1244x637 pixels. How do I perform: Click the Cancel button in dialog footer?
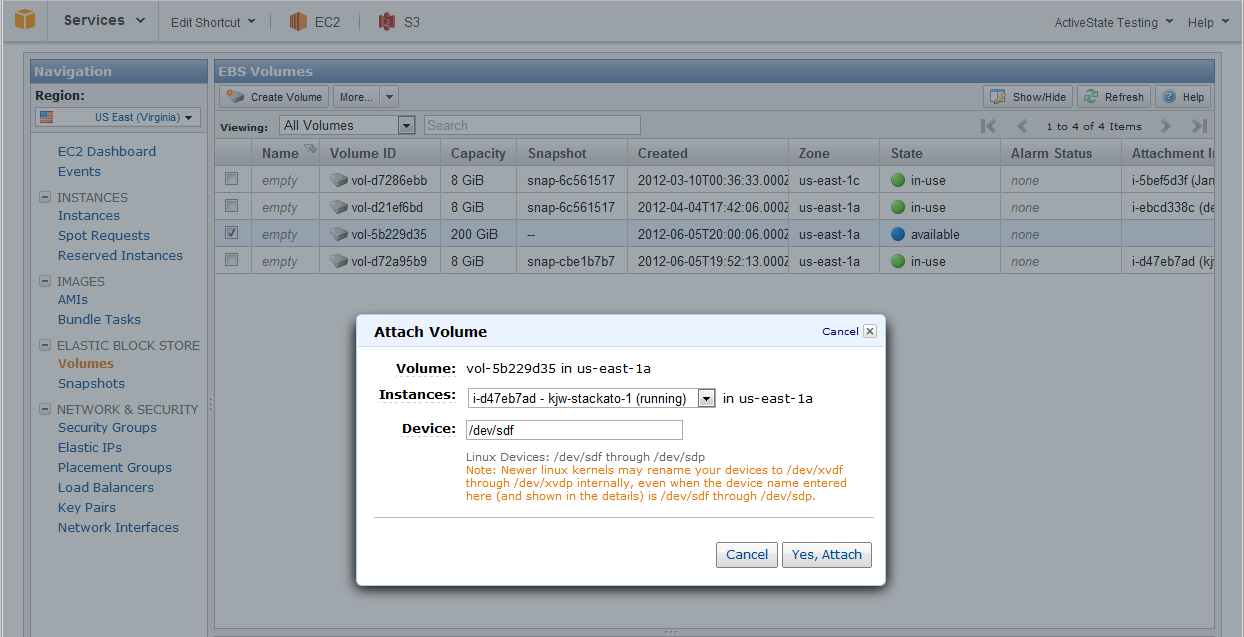pos(747,555)
